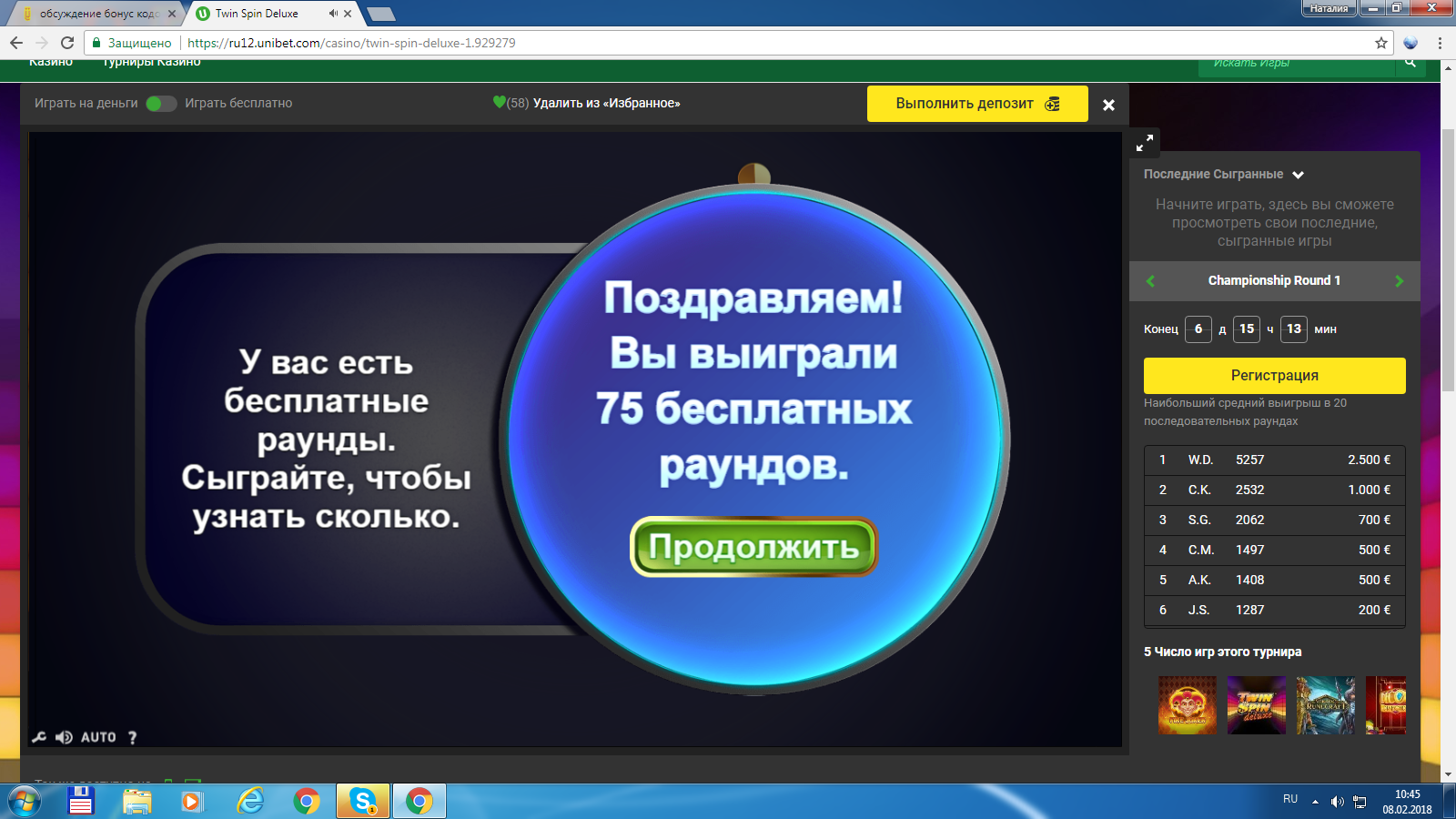The height and width of the screenshot is (819, 1456).
Task: Click leaderboard row 5 A.K.
Action: [1275, 581]
